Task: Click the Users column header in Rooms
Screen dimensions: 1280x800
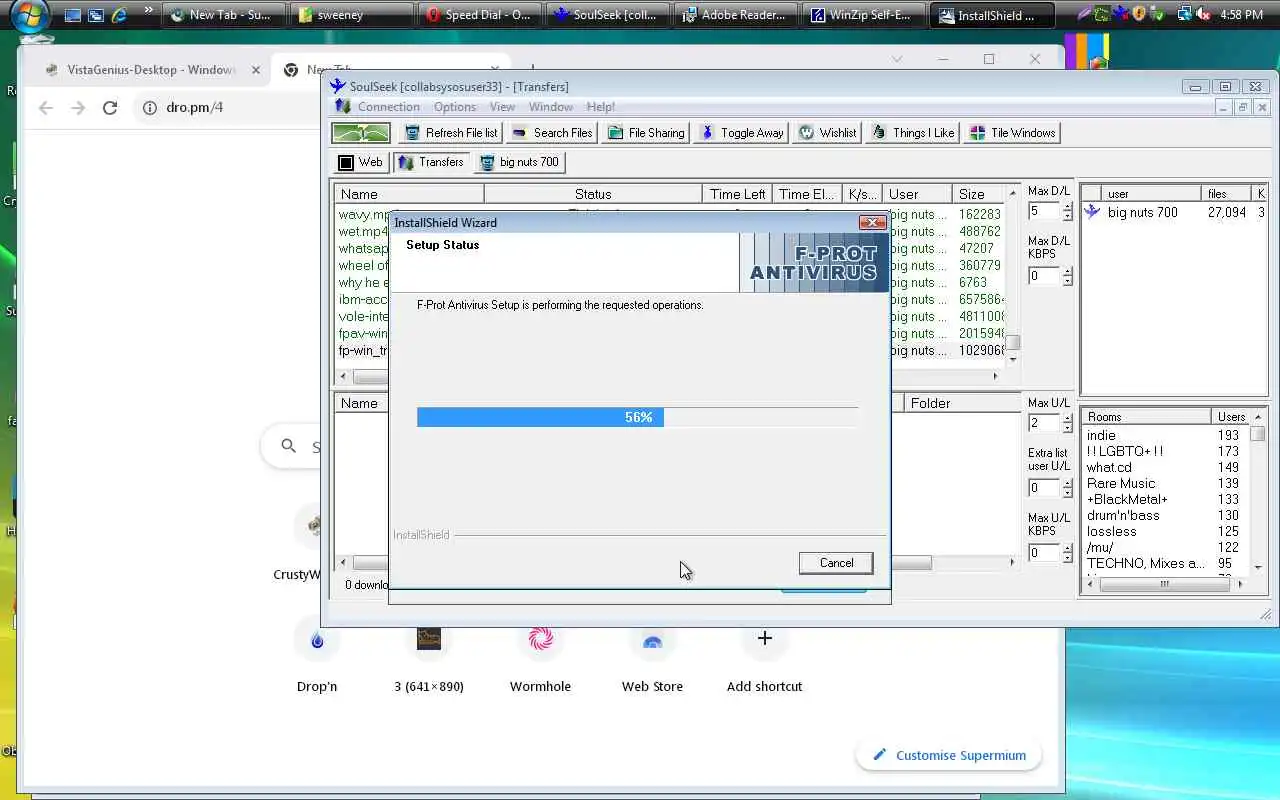Action: click(1230, 417)
